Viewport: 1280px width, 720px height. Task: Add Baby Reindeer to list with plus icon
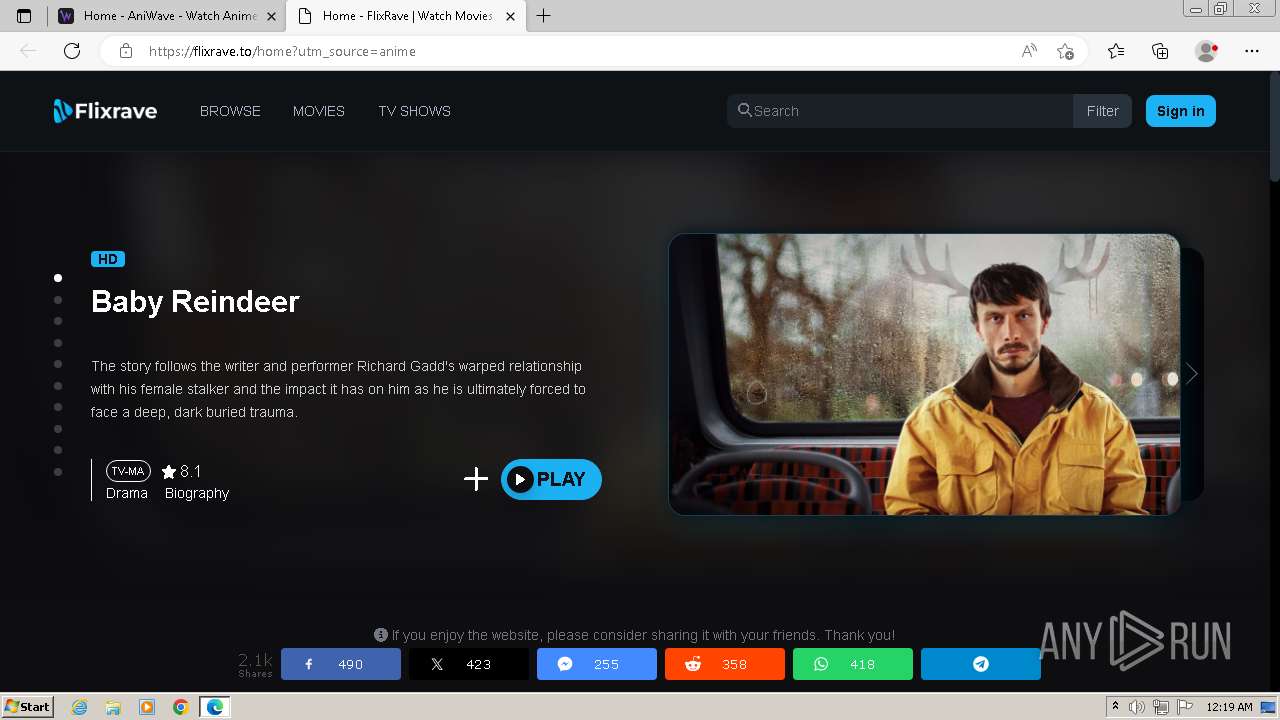(476, 479)
